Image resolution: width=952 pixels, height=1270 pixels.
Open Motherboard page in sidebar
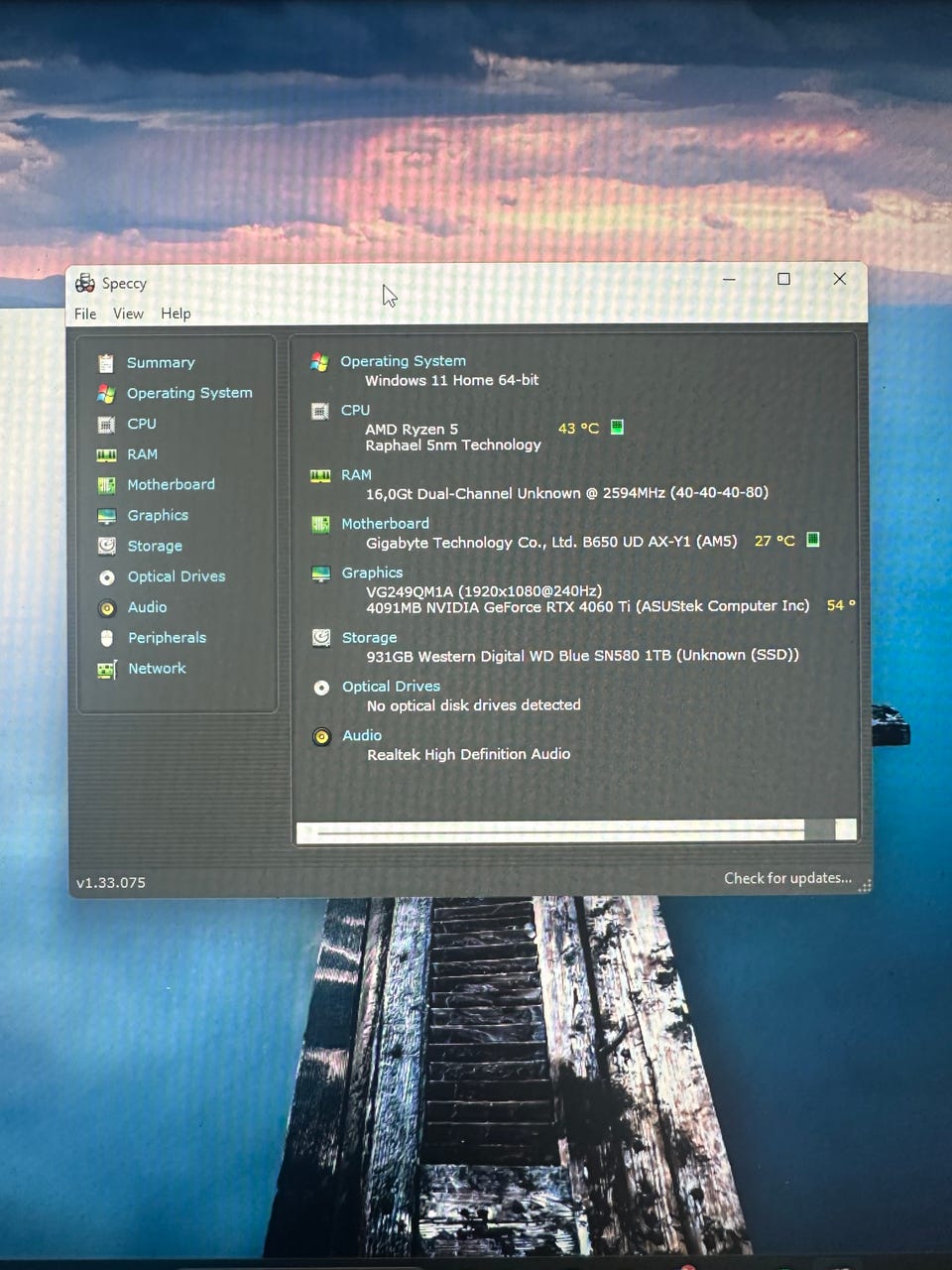(x=171, y=484)
